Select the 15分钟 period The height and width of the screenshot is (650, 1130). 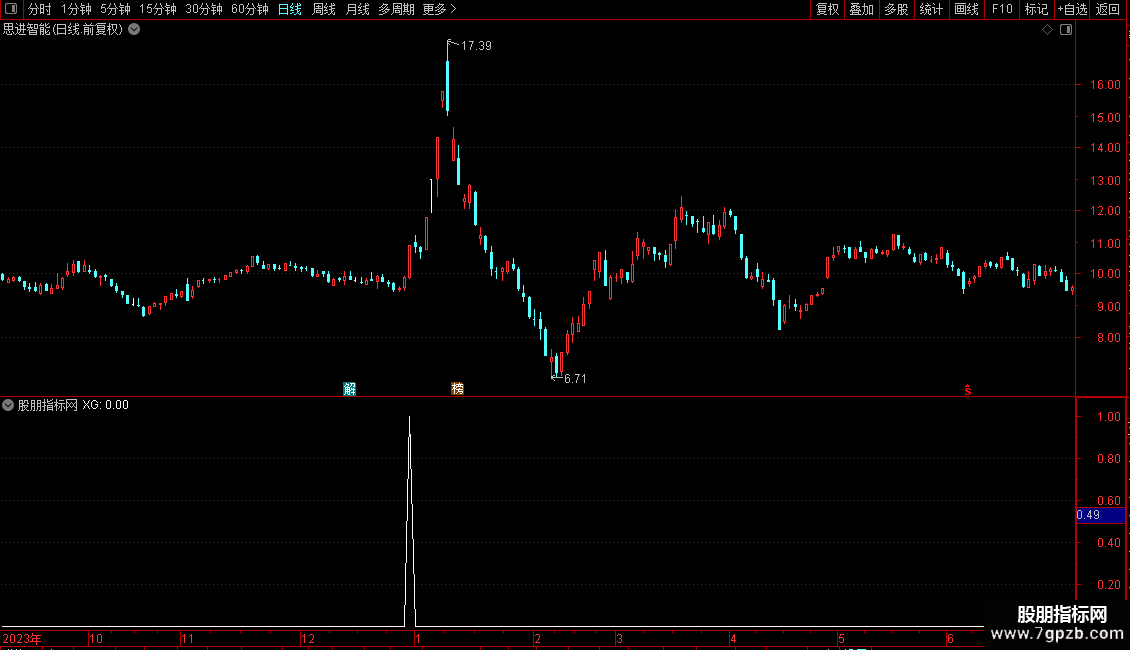158,9
